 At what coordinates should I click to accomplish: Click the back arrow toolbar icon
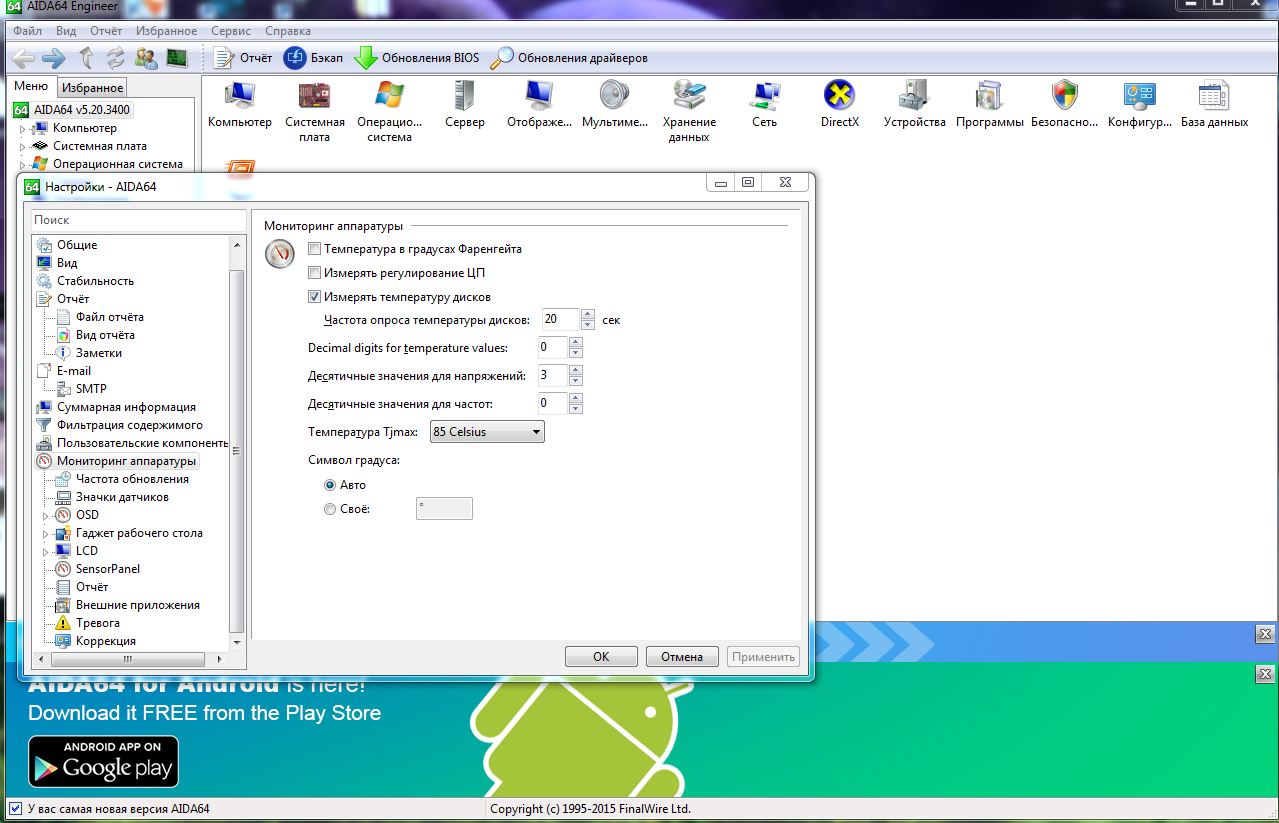pos(24,58)
